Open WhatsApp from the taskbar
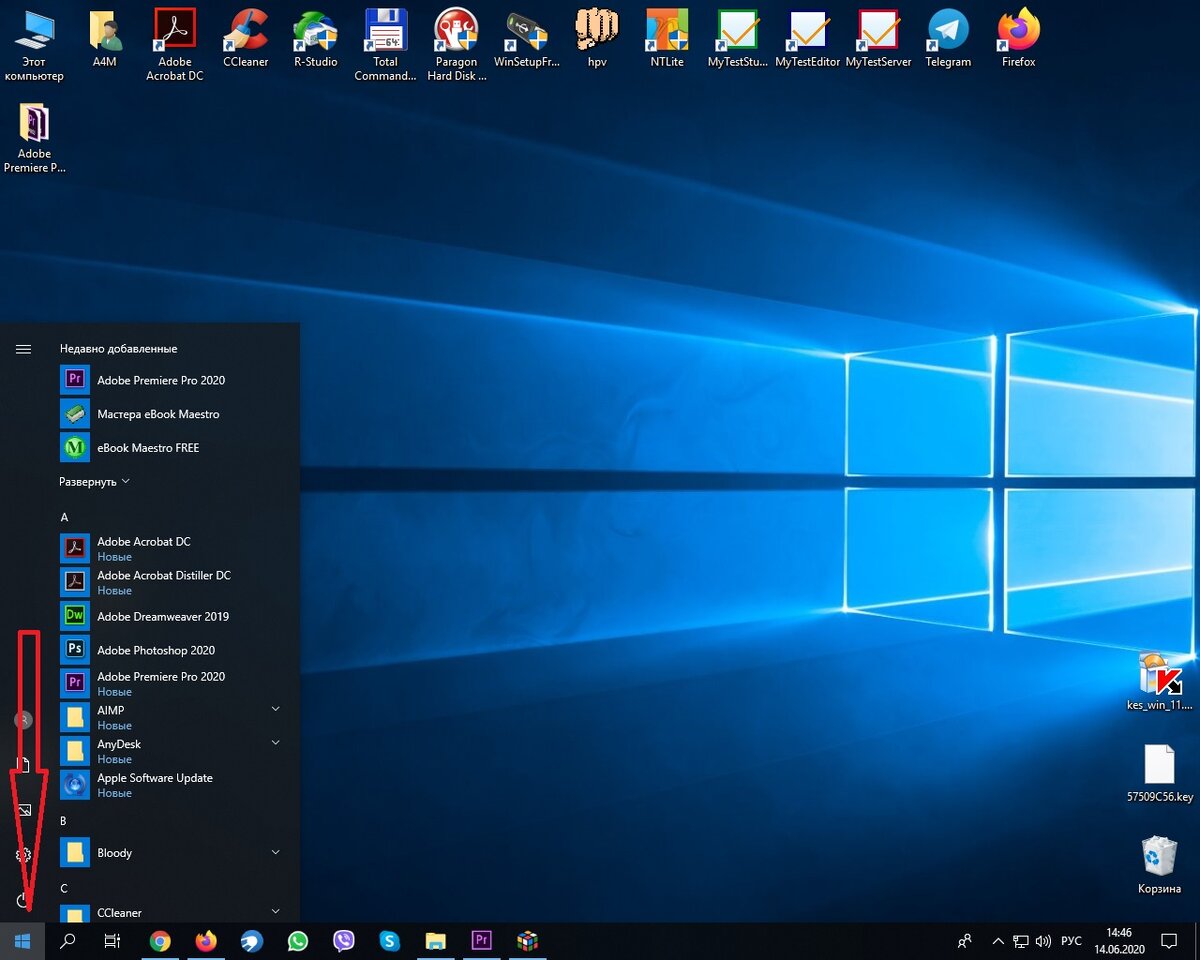 coord(298,941)
